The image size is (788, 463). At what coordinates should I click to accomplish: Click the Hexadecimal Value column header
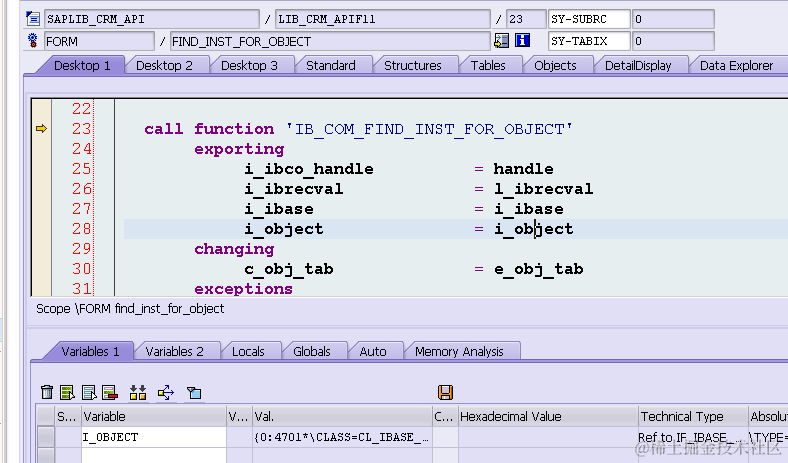pyautogui.click(x=548, y=416)
